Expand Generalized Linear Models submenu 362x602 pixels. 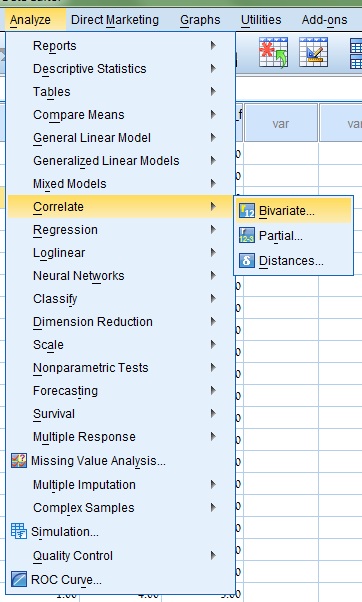pos(121,160)
